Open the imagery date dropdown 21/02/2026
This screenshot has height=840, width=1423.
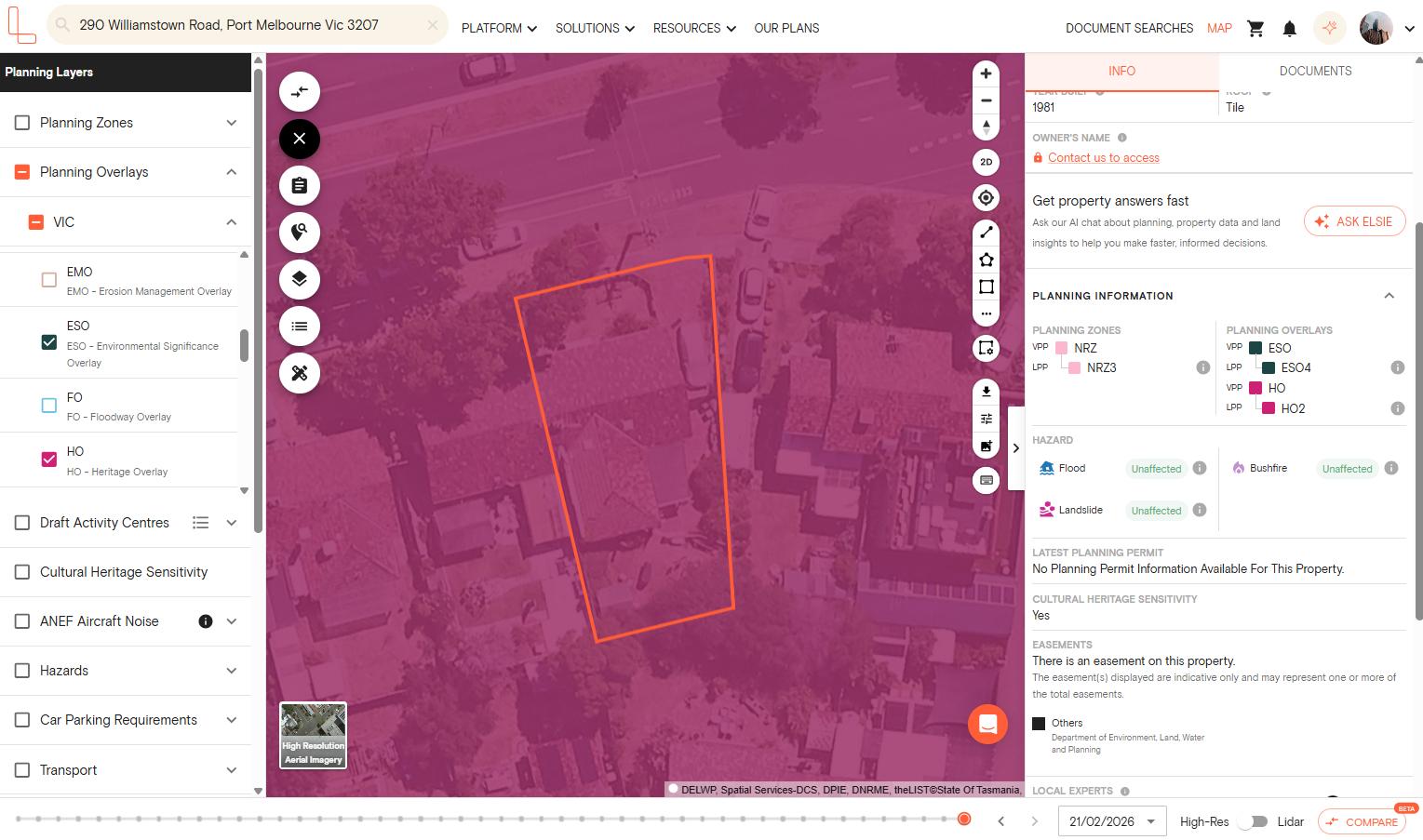pyautogui.click(x=1111, y=821)
